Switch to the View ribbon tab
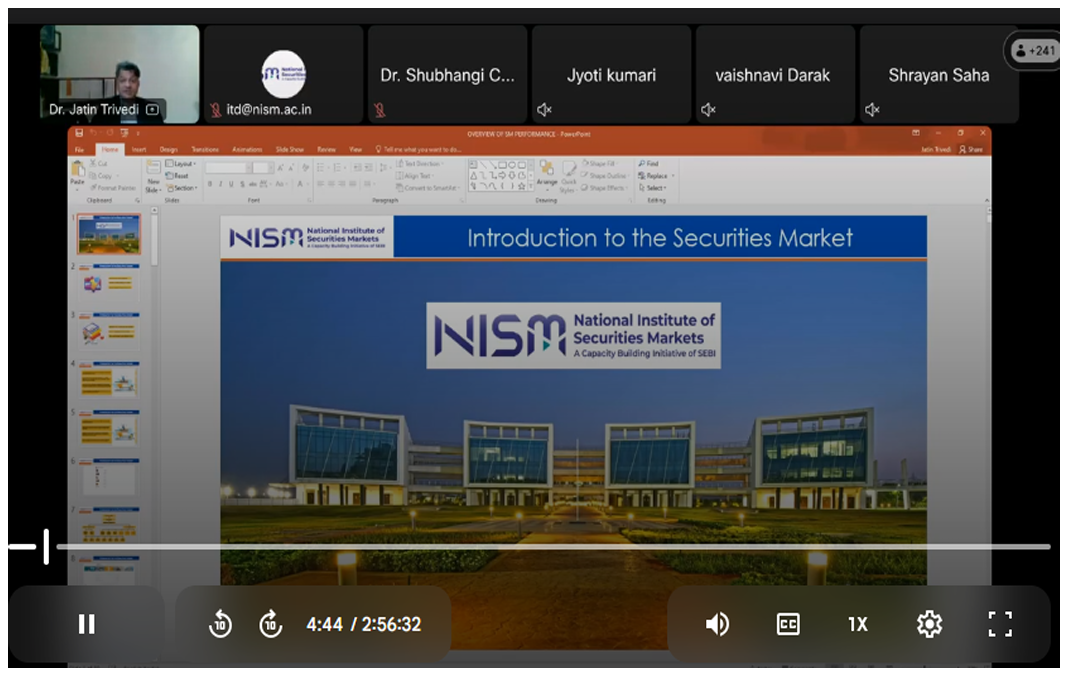The image size is (1066, 678). pyautogui.click(x=356, y=150)
